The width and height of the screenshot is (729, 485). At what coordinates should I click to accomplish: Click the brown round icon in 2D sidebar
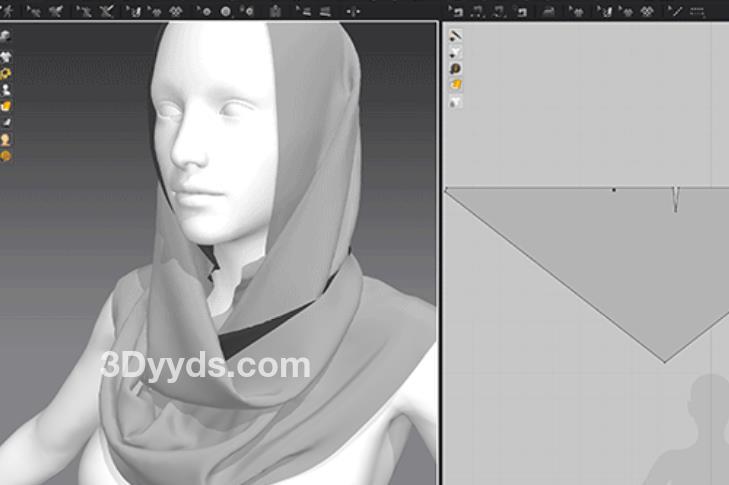pos(455,69)
